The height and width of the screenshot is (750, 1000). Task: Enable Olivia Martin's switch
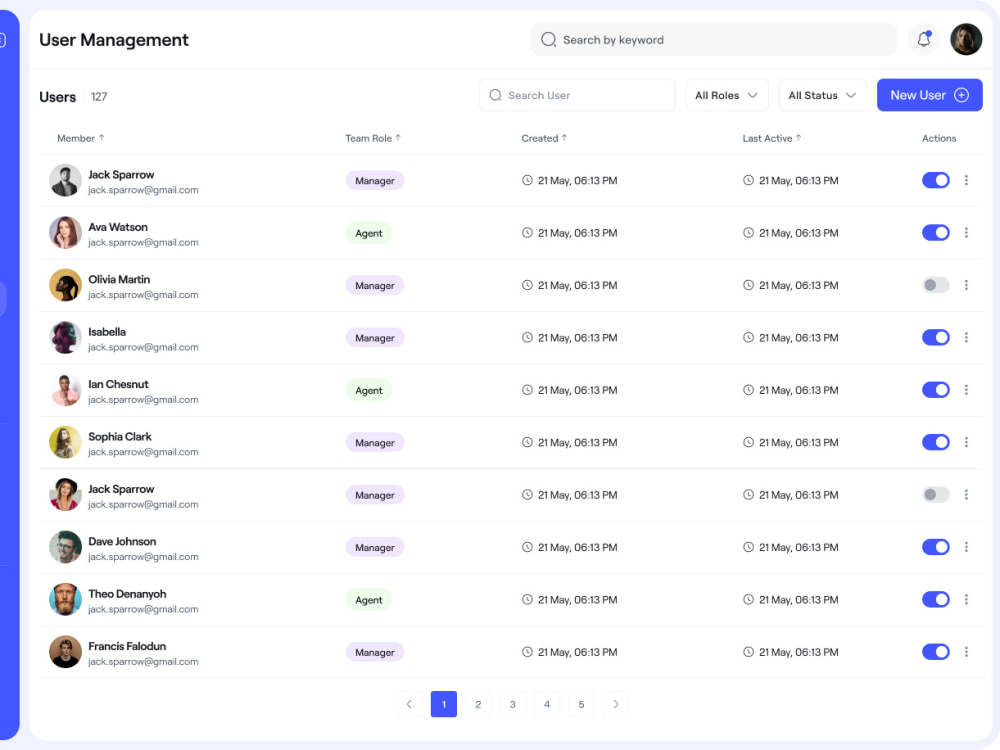click(x=936, y=285)
